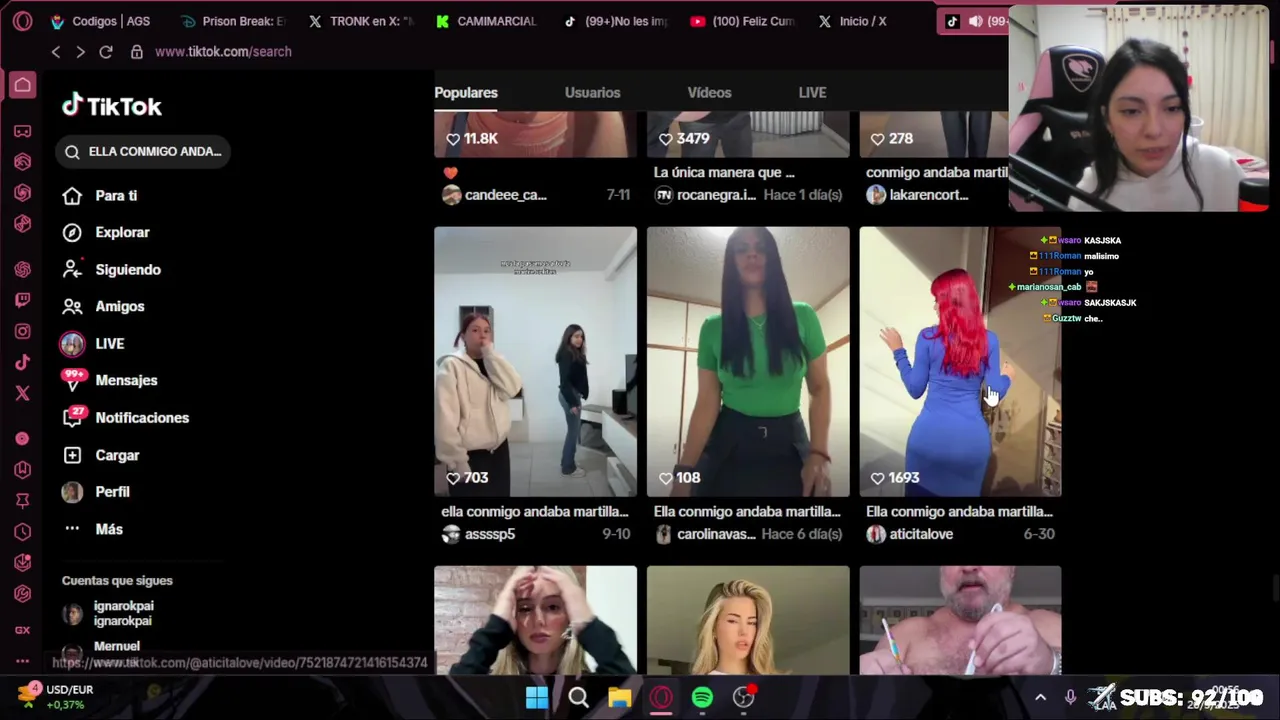Open Notificaciones icon with 27 badge
The image size is (1280, 720).
click(72, 417)
